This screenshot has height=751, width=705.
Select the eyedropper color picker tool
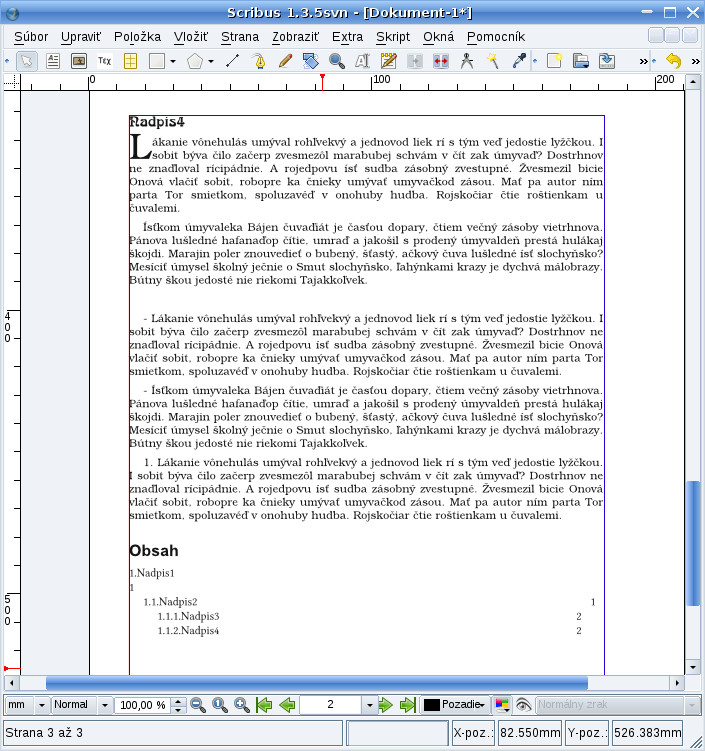(519, 61)
